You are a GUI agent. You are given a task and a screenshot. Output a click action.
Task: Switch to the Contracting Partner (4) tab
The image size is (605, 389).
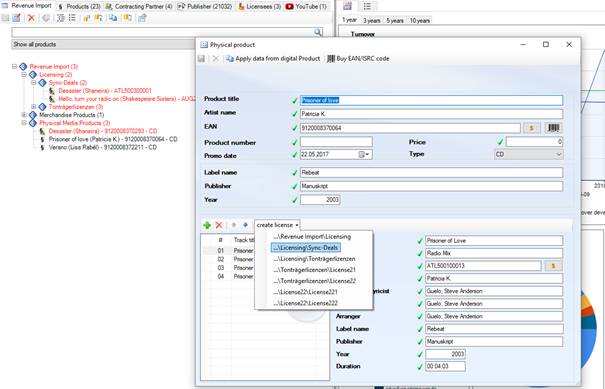[x=139, y=6]
